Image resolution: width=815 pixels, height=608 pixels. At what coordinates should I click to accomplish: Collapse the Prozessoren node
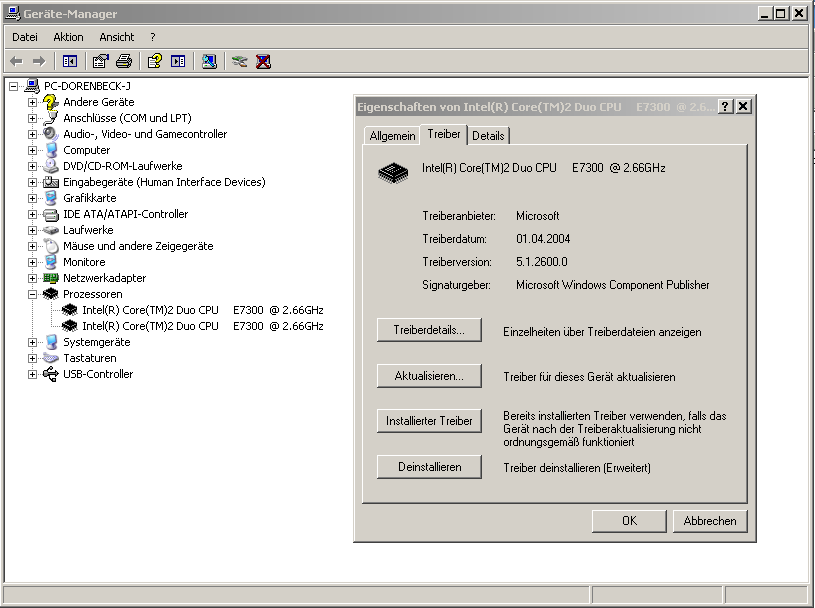coord(32,295)
